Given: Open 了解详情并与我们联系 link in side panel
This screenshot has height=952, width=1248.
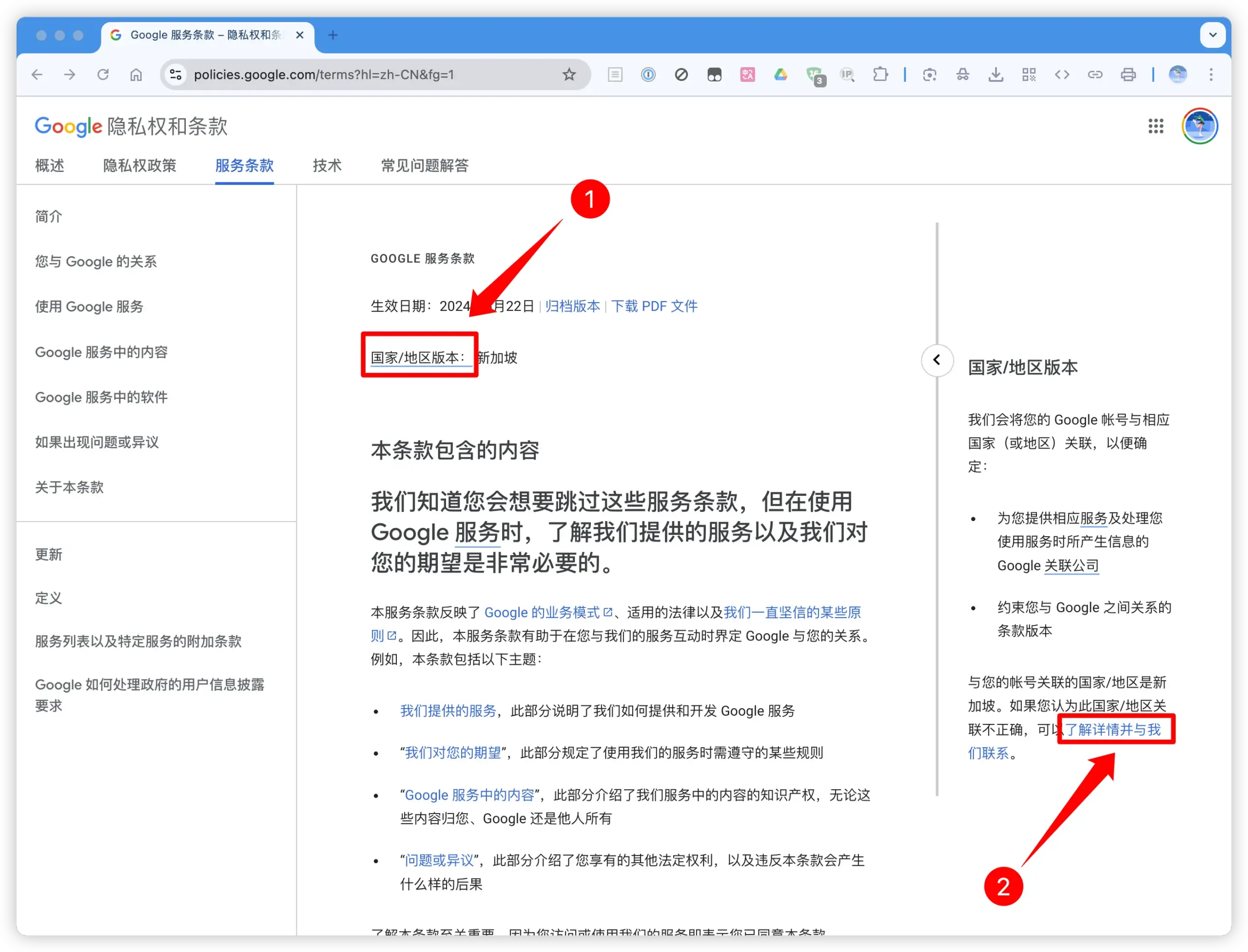Looking at the screenshot, I should click(x=1112, y=730).
